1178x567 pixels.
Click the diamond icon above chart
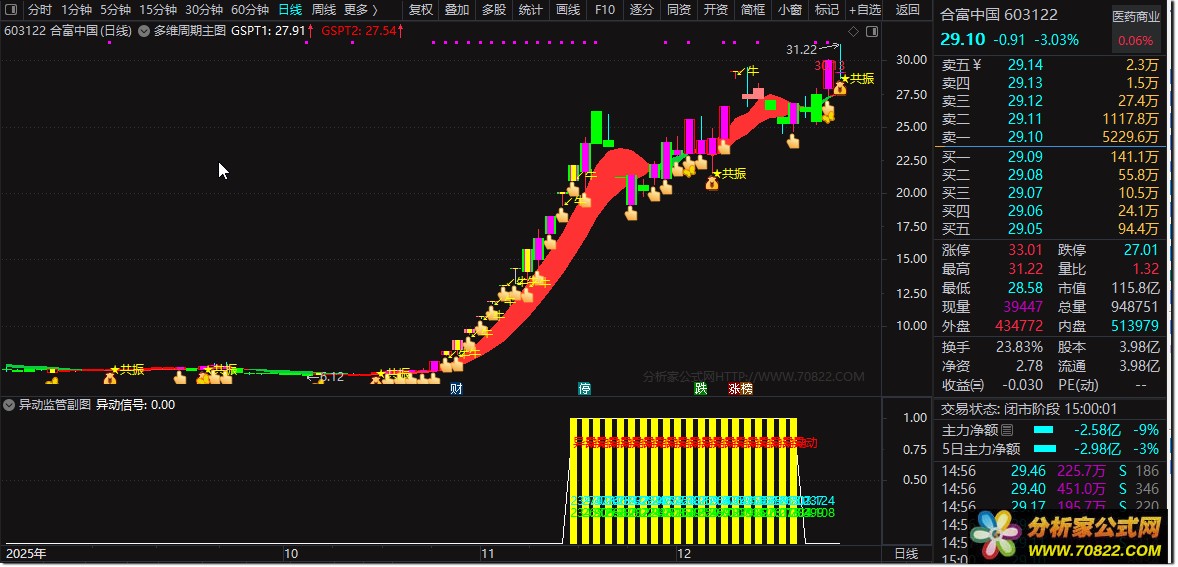tap(853, 31)
